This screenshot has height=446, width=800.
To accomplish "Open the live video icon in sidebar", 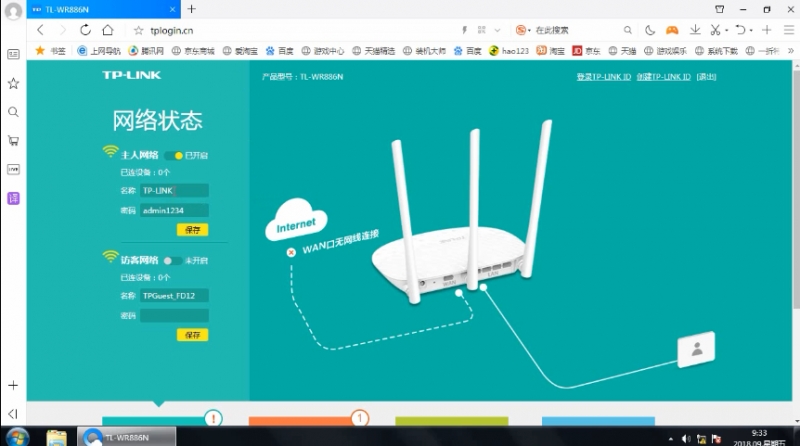I will 13,169.
